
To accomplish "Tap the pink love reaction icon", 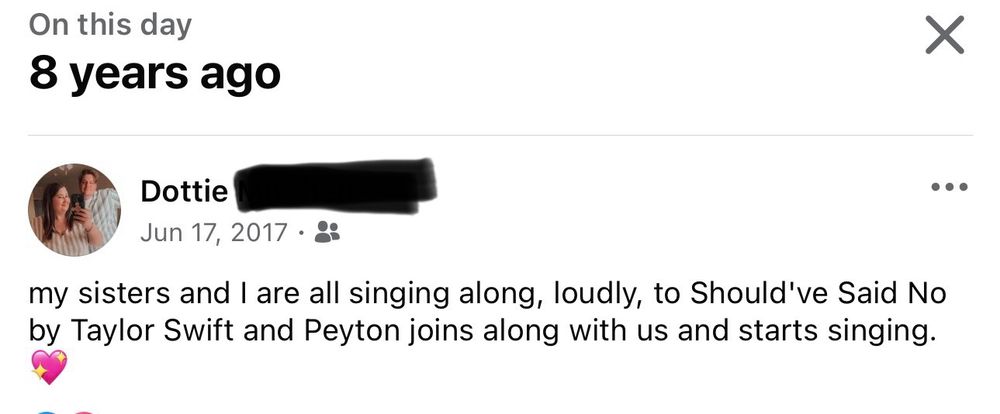I will click(x=84, y=411).
